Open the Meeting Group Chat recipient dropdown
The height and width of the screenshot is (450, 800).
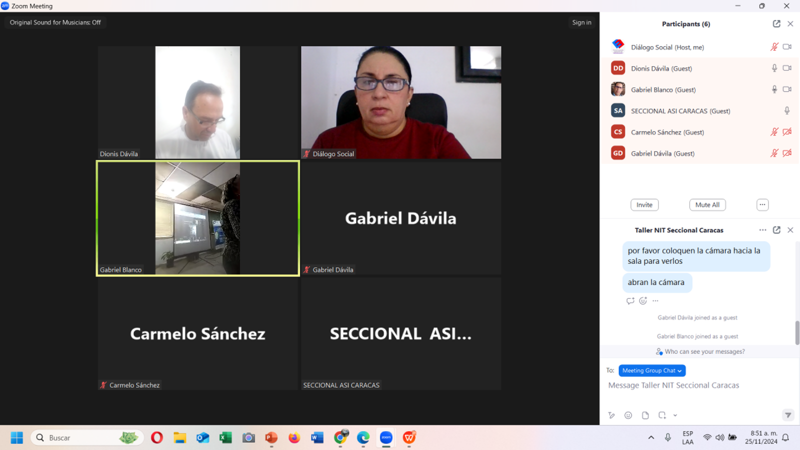click(x=652, y=370)
